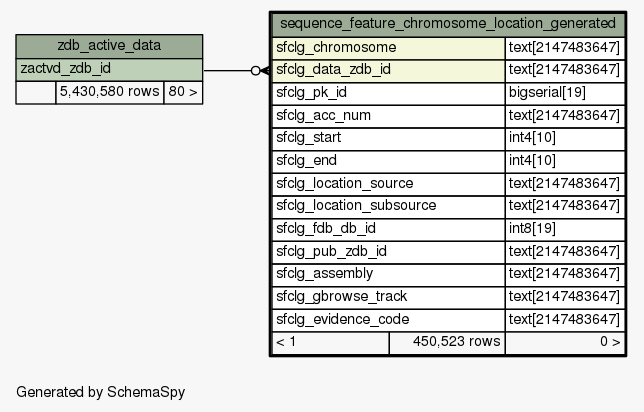Click the < 1 parents count
Image resolution: width=644 pixels, height=412 pixels.
(x=331, y=342)
